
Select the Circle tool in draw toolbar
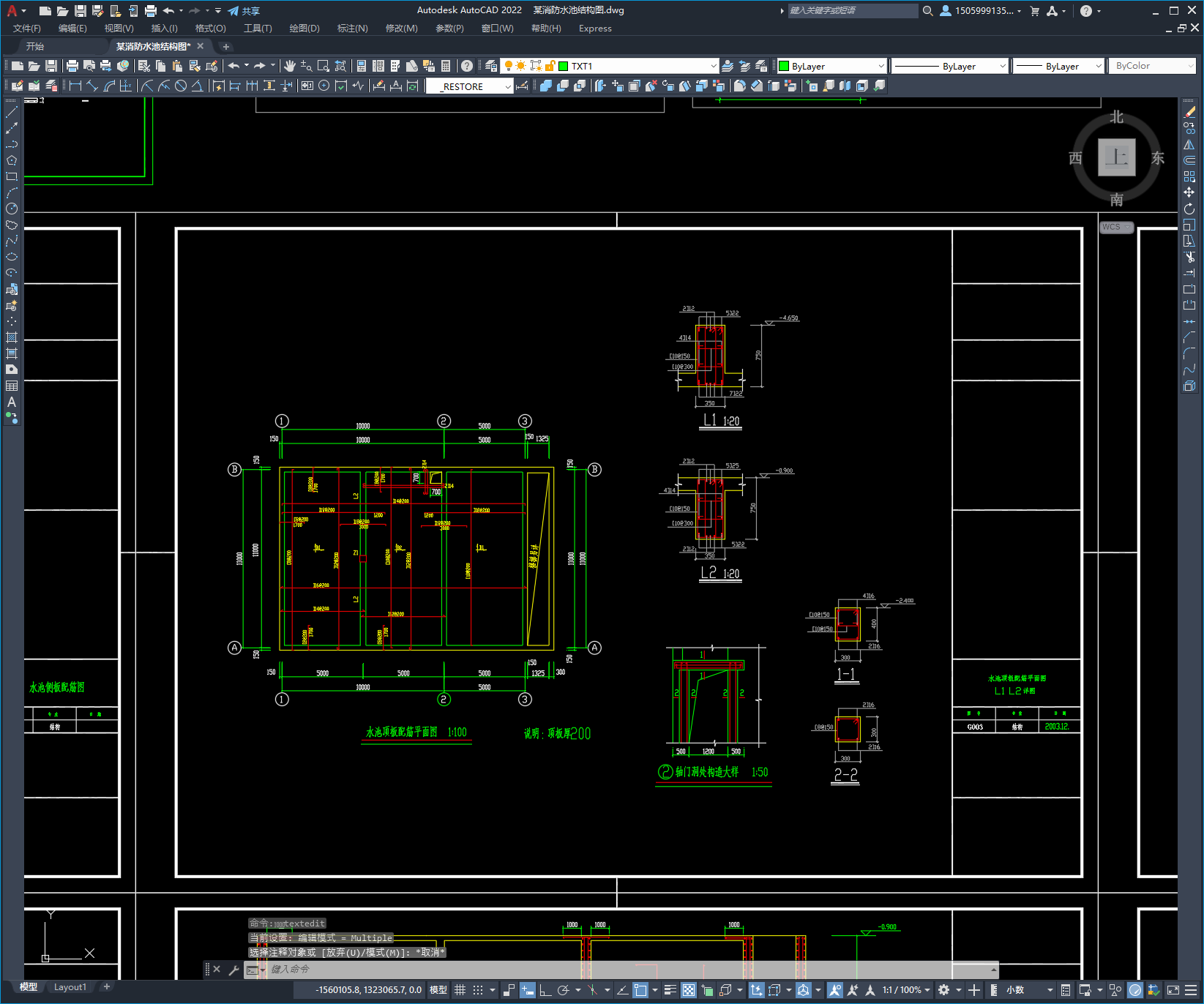(x=12, y=209)
